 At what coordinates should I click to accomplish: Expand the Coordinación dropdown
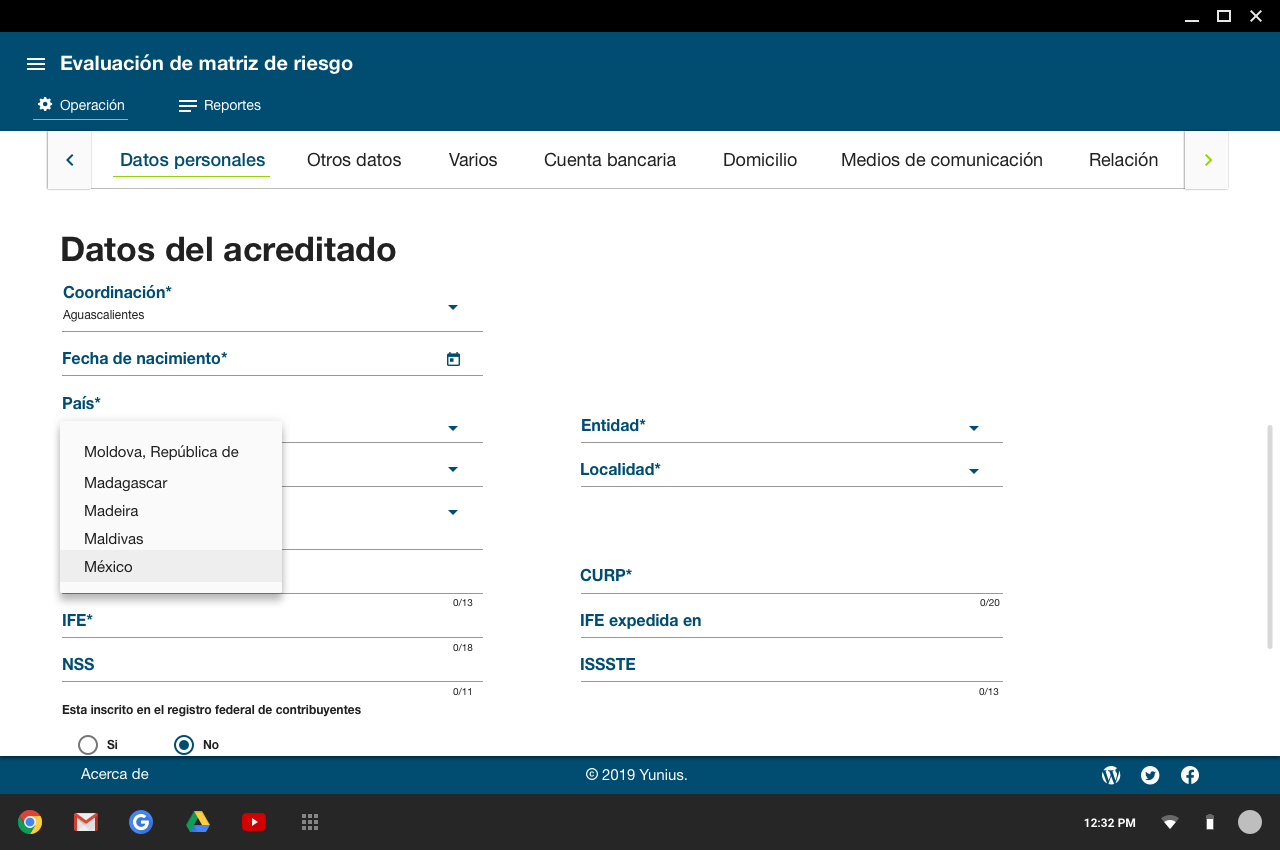pos(452,307)
